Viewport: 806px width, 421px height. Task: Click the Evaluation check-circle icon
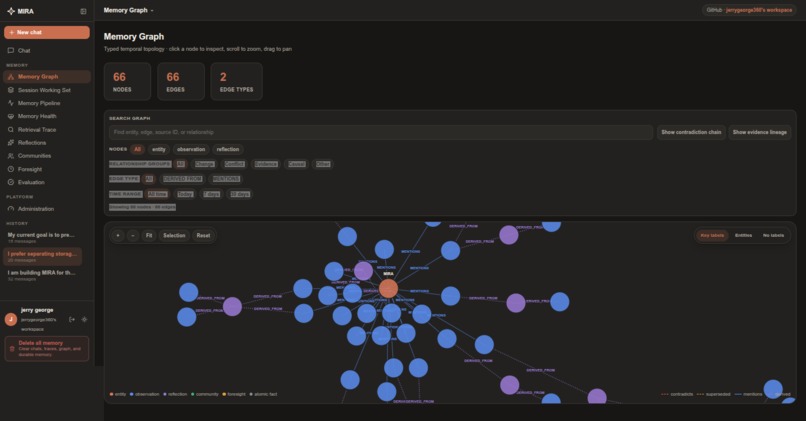click(11, 182)
